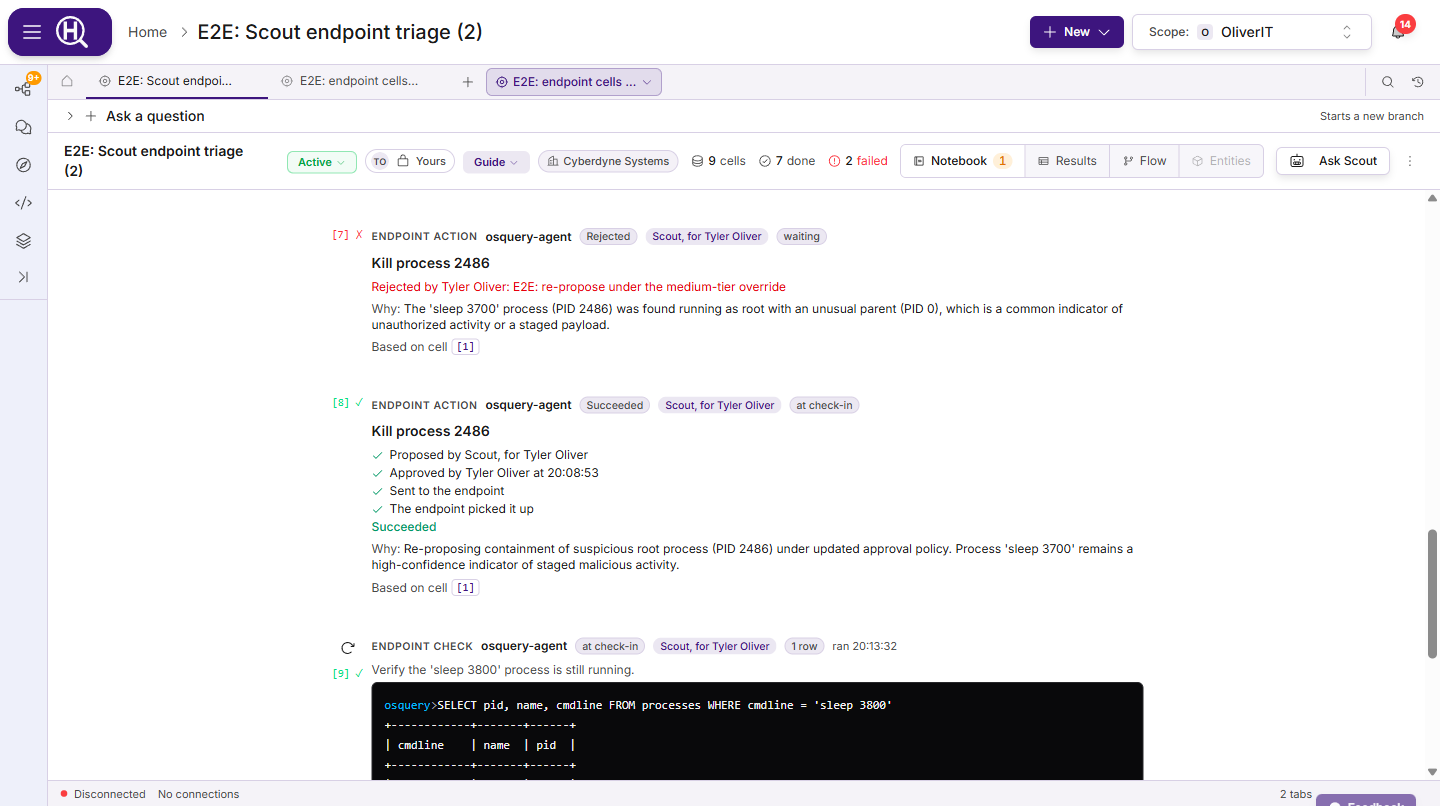Click the No connections status text
This screenshot has width=1440, height=806.
[x=199, y=794]
